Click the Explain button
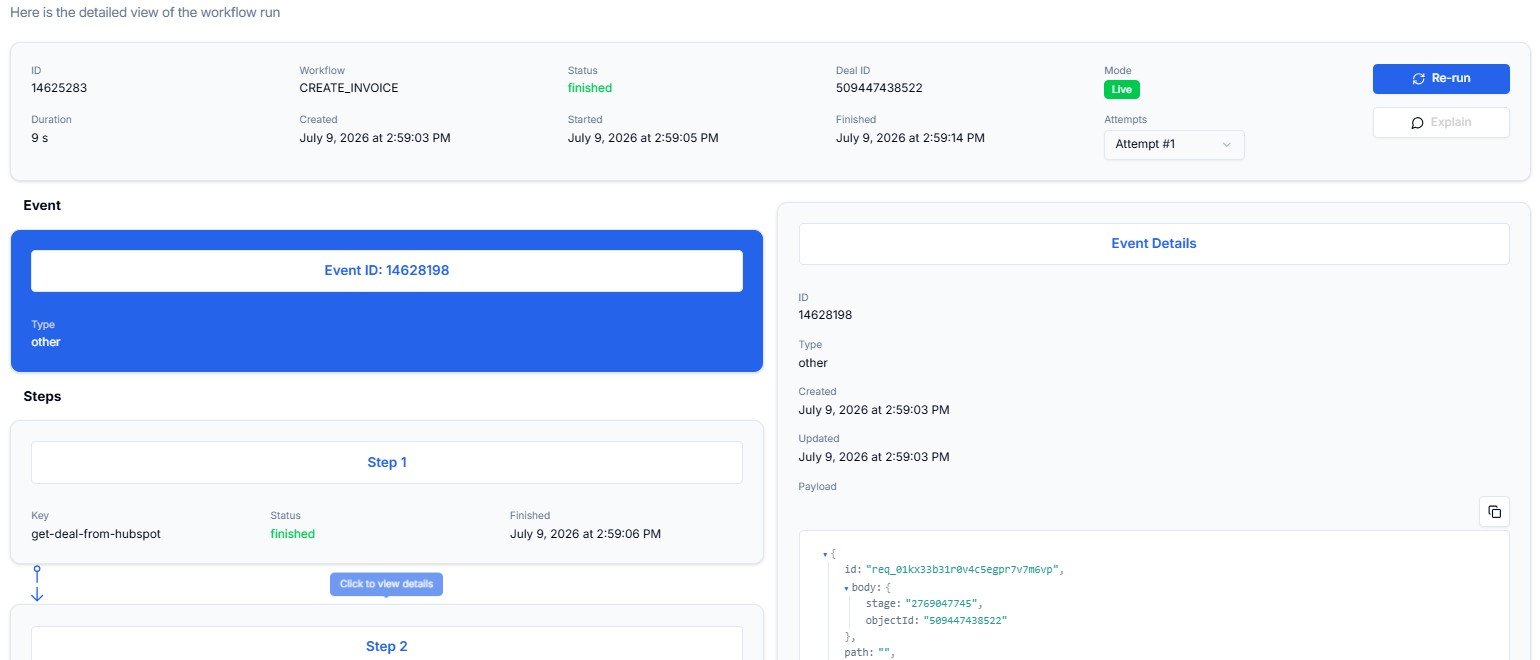This screenshot has height=660, width=1540. pyautogui.click(x=1441, y=122)
